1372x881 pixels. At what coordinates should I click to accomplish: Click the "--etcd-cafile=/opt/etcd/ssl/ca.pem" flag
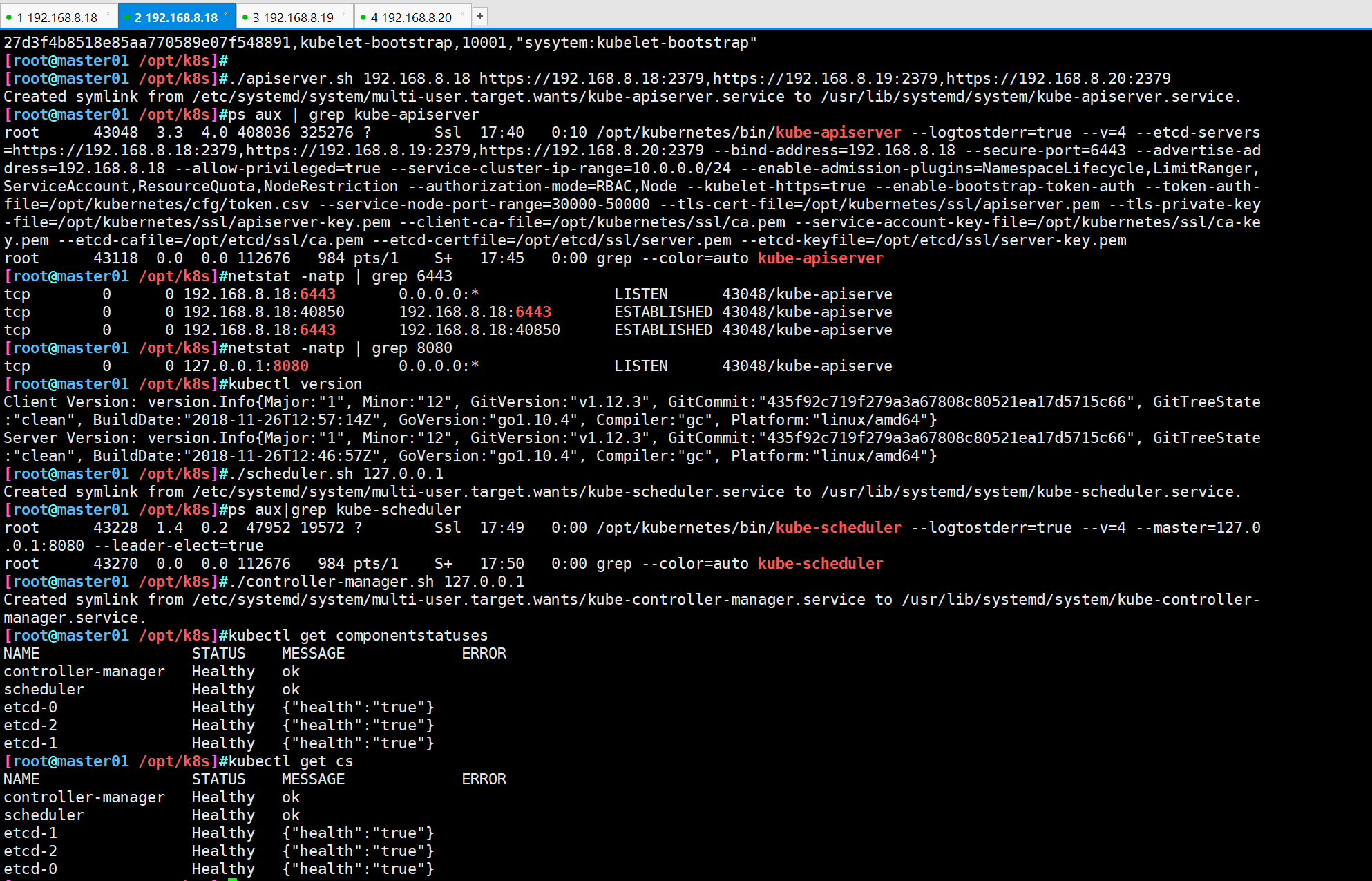tap(210, 240)
